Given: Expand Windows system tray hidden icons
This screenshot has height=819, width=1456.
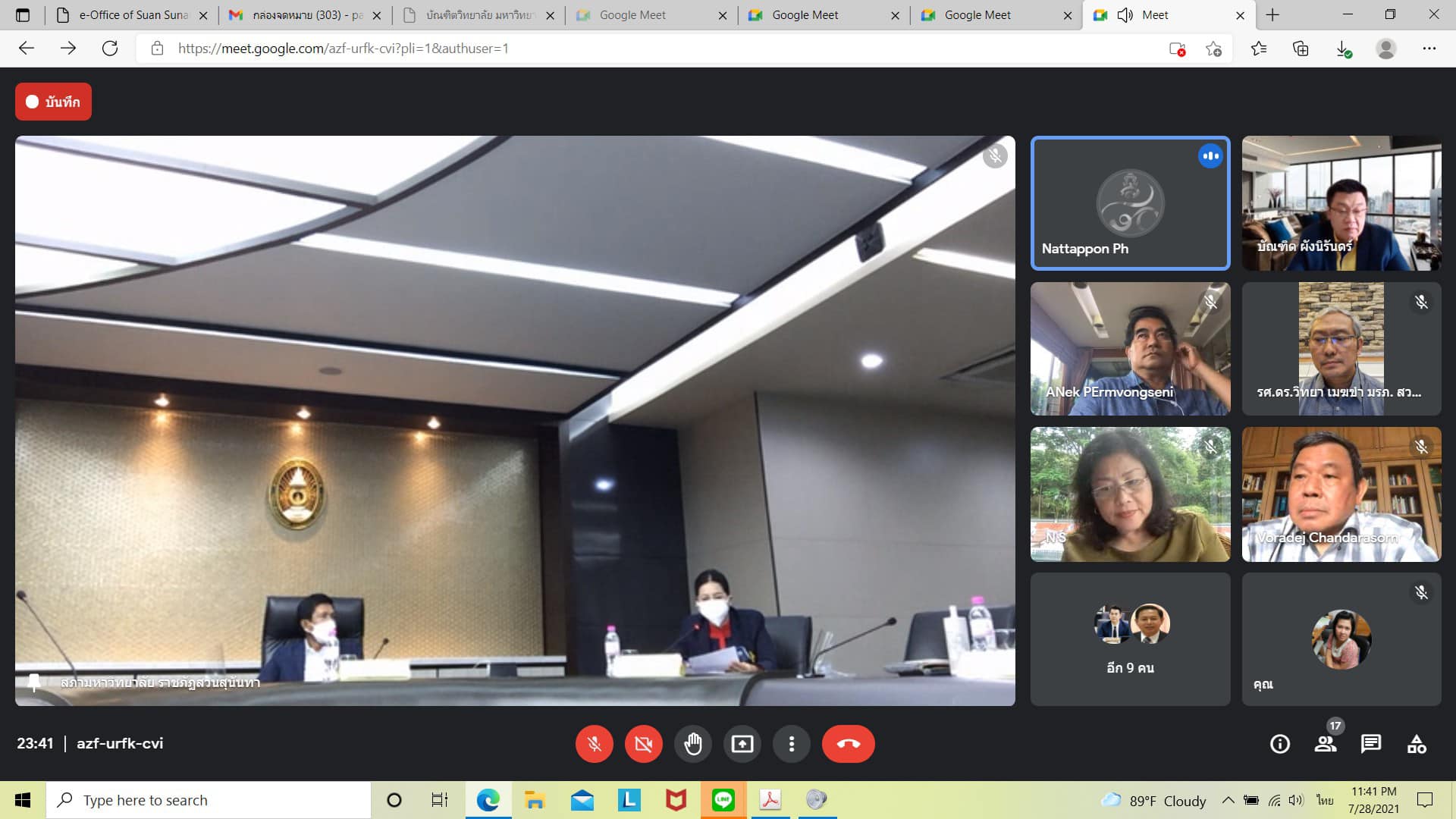Looking at the screenshot, I should coord(1228,800).
